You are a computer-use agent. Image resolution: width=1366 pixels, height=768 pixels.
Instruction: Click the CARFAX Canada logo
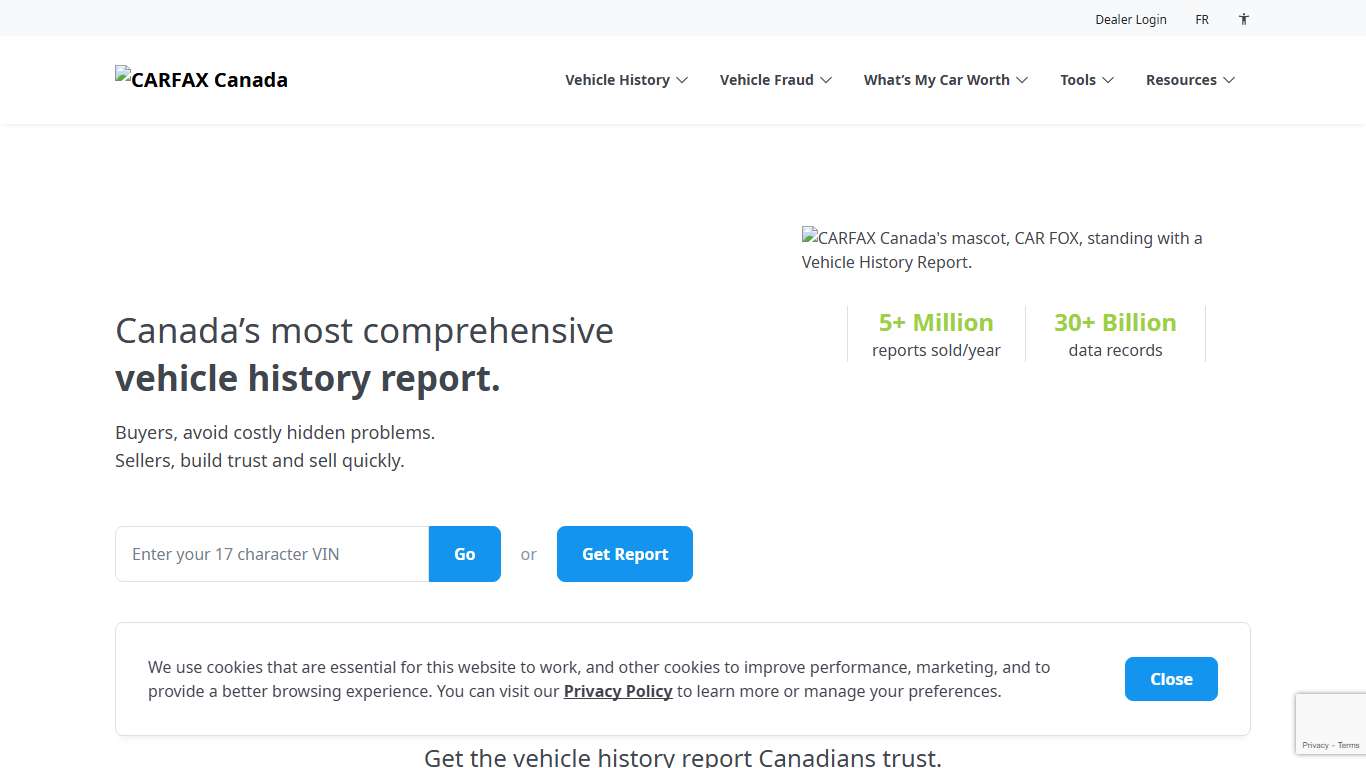click(201, 79)
